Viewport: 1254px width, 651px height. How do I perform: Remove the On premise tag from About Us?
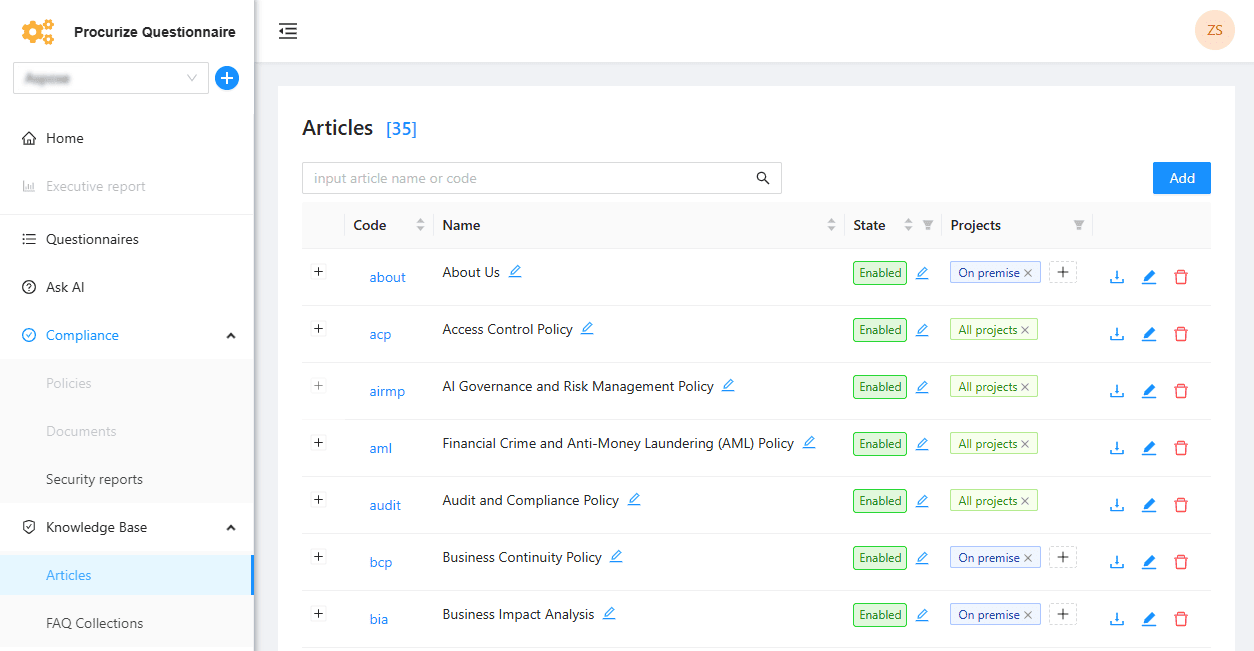pyautogui.click(x=1028, y=272)
